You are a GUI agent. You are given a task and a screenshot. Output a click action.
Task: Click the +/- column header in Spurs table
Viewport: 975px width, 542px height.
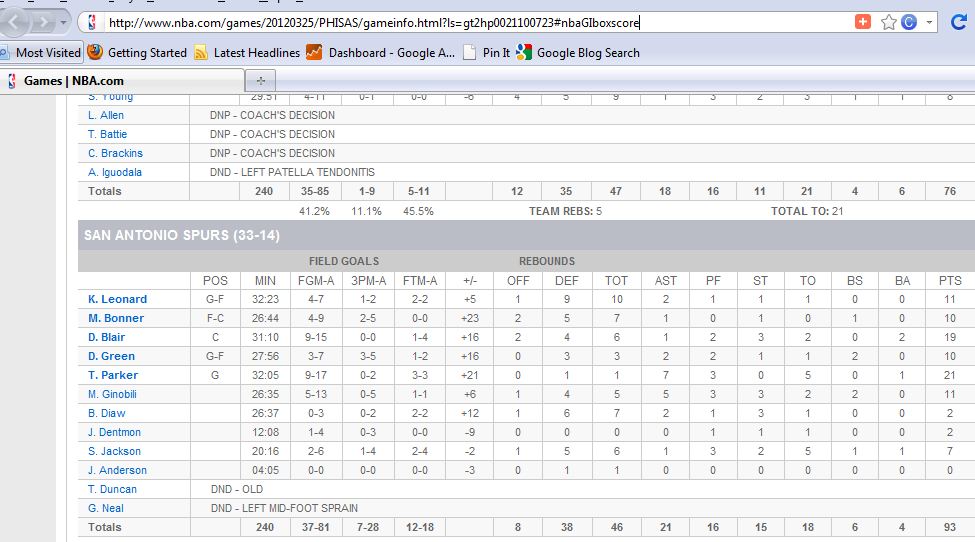pyautogui.click(x=470, y=281)
